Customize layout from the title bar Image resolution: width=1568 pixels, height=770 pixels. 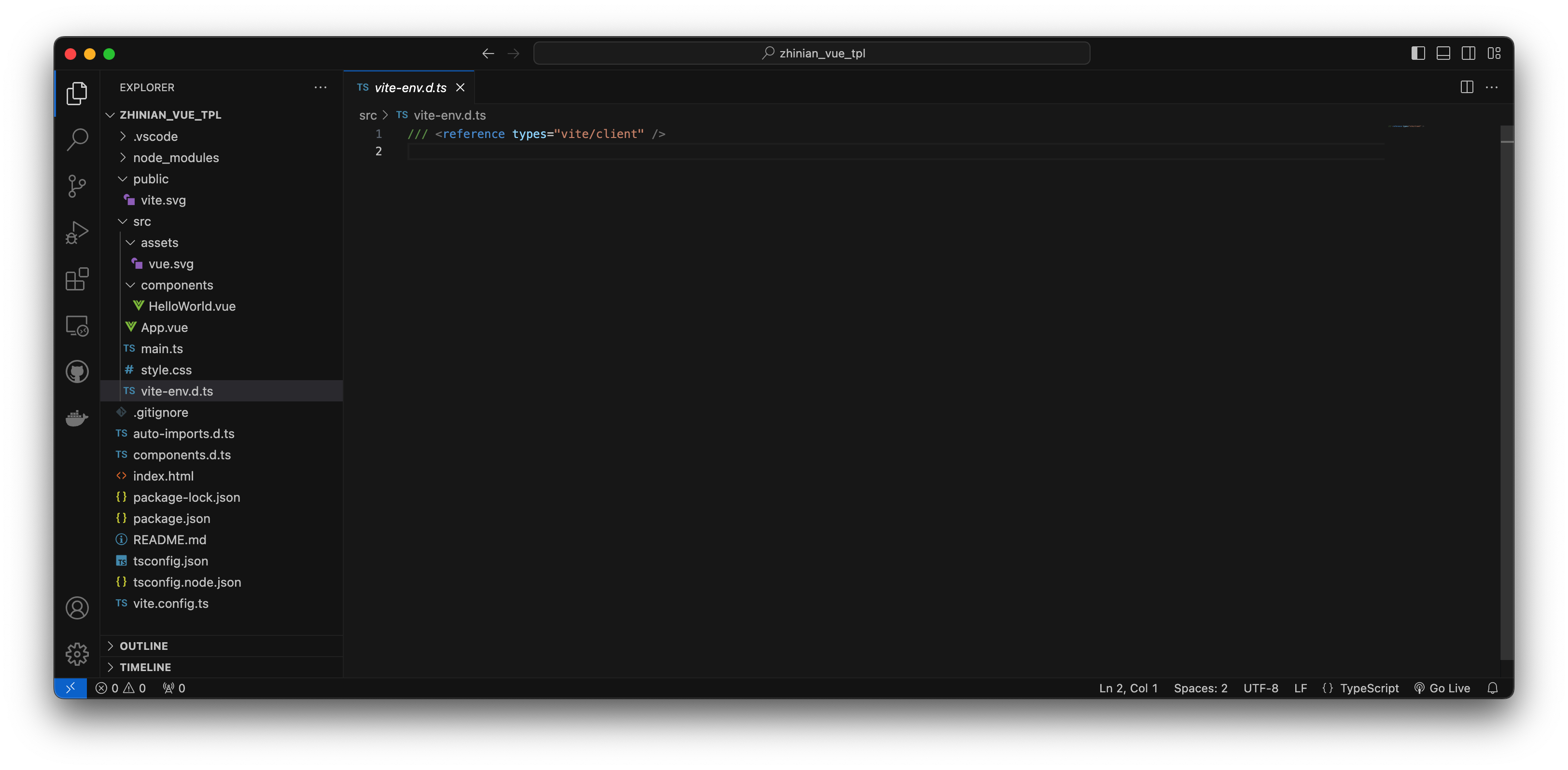(1494, 54)
